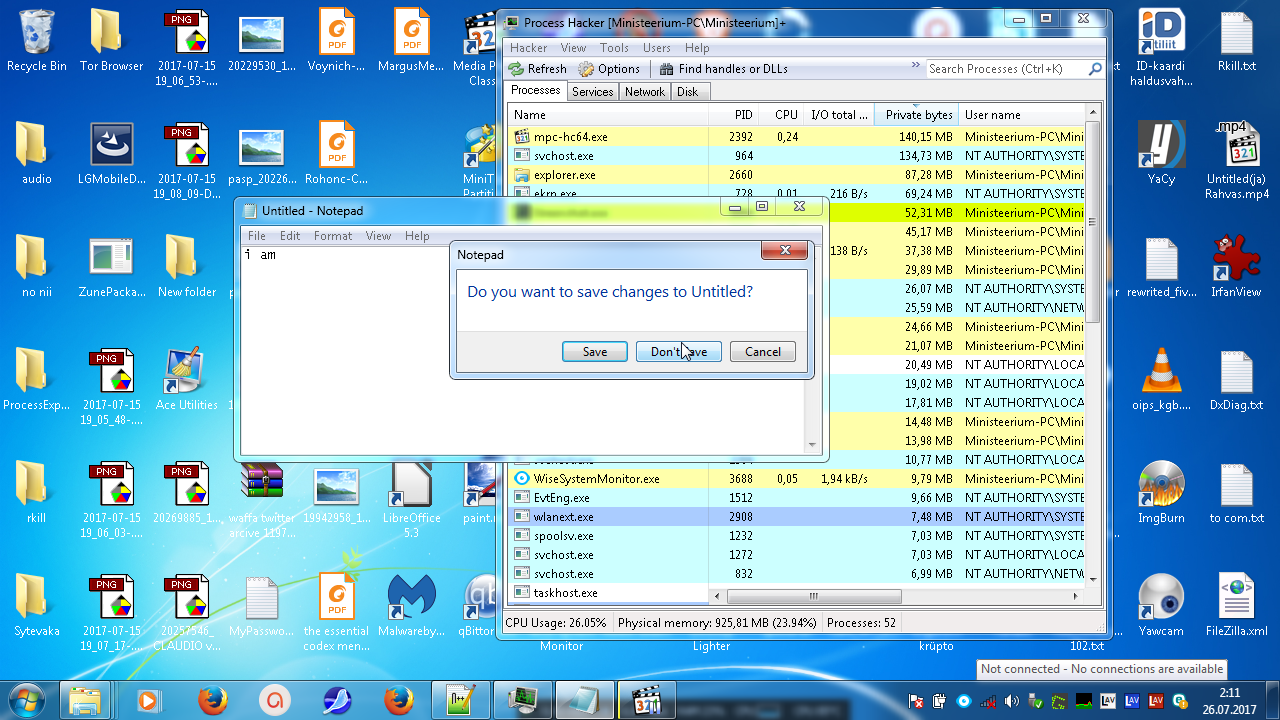Select the ImgBurn desktop icon

(x=1161, y=494)
